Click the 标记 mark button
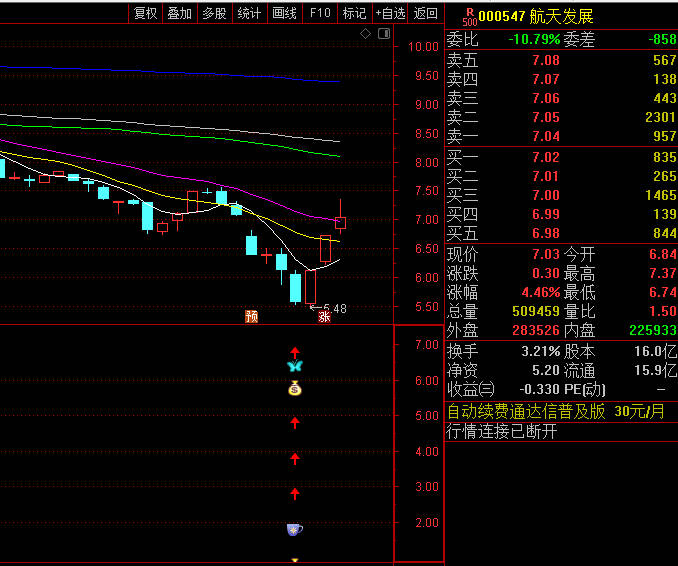This screenshot has height=566, width=678. [355, 13]
